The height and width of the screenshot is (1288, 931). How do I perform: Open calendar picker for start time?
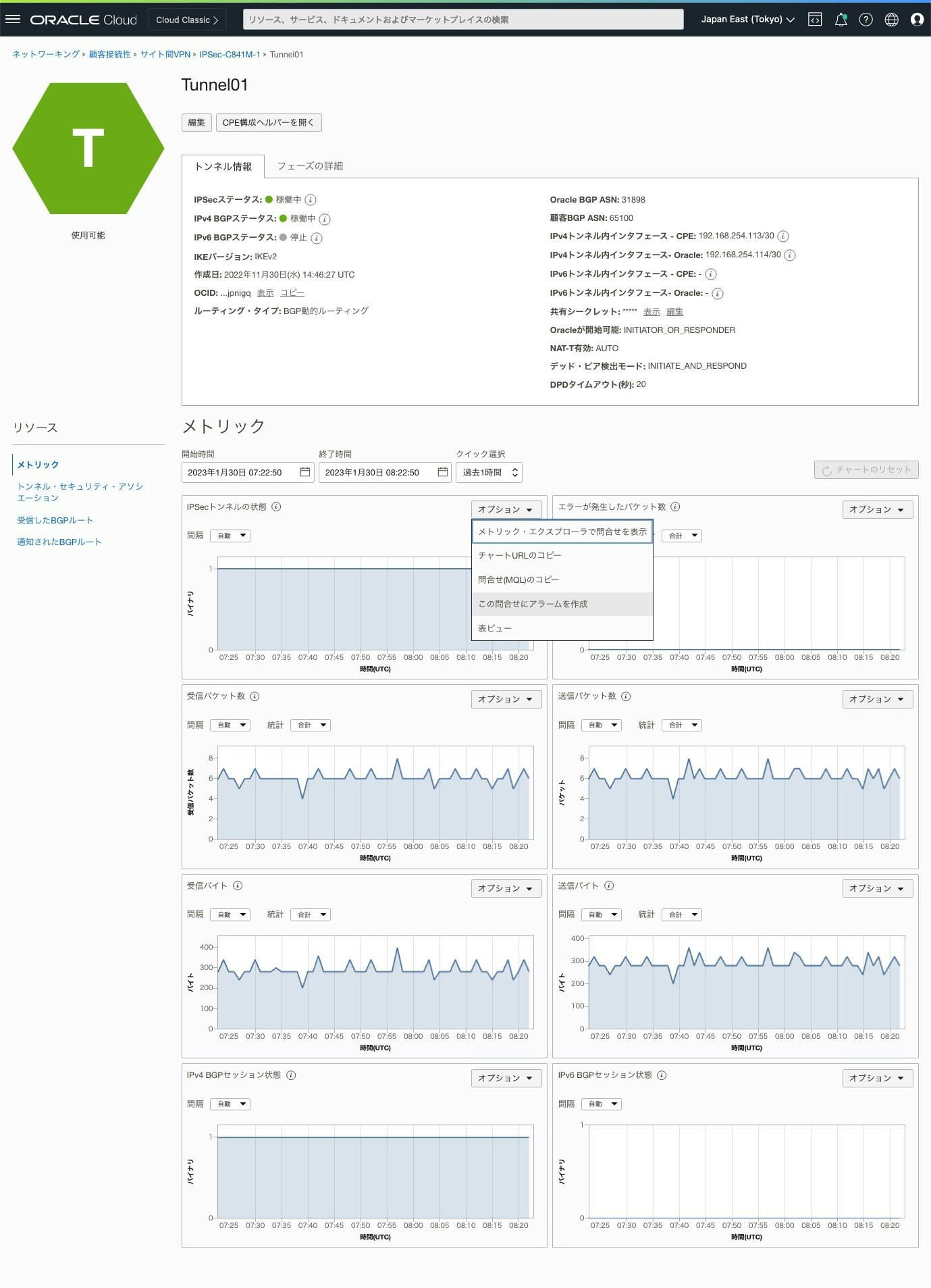pos(305,472)
